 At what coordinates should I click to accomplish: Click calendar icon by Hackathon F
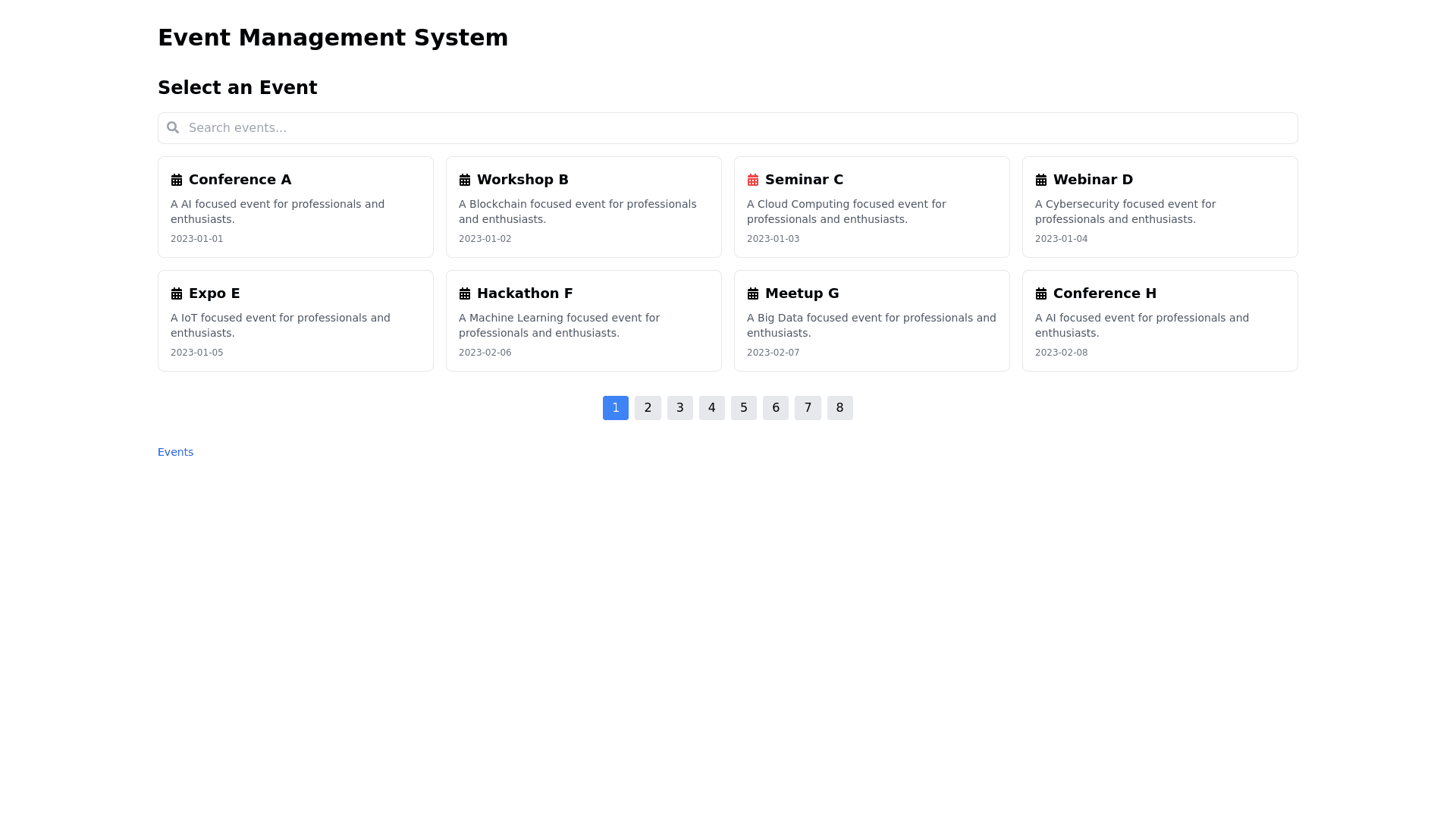click(465, 293)
